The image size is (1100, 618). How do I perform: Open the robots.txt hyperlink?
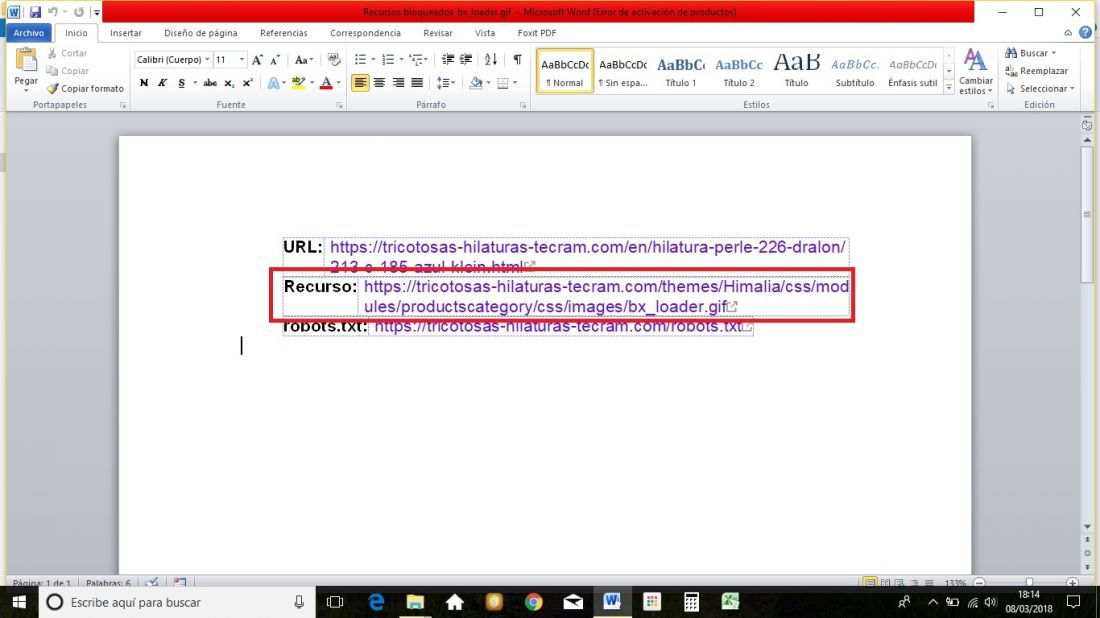558,327
